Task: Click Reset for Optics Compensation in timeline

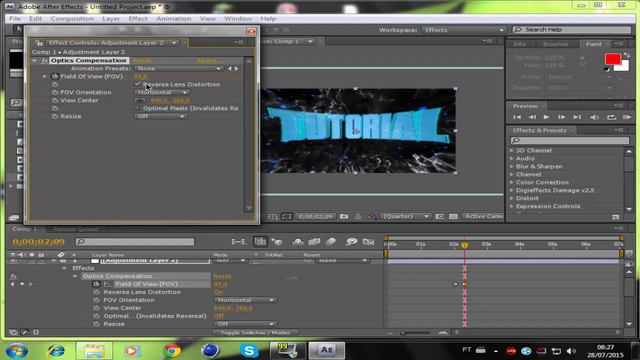Action: [x=222, y=276]
